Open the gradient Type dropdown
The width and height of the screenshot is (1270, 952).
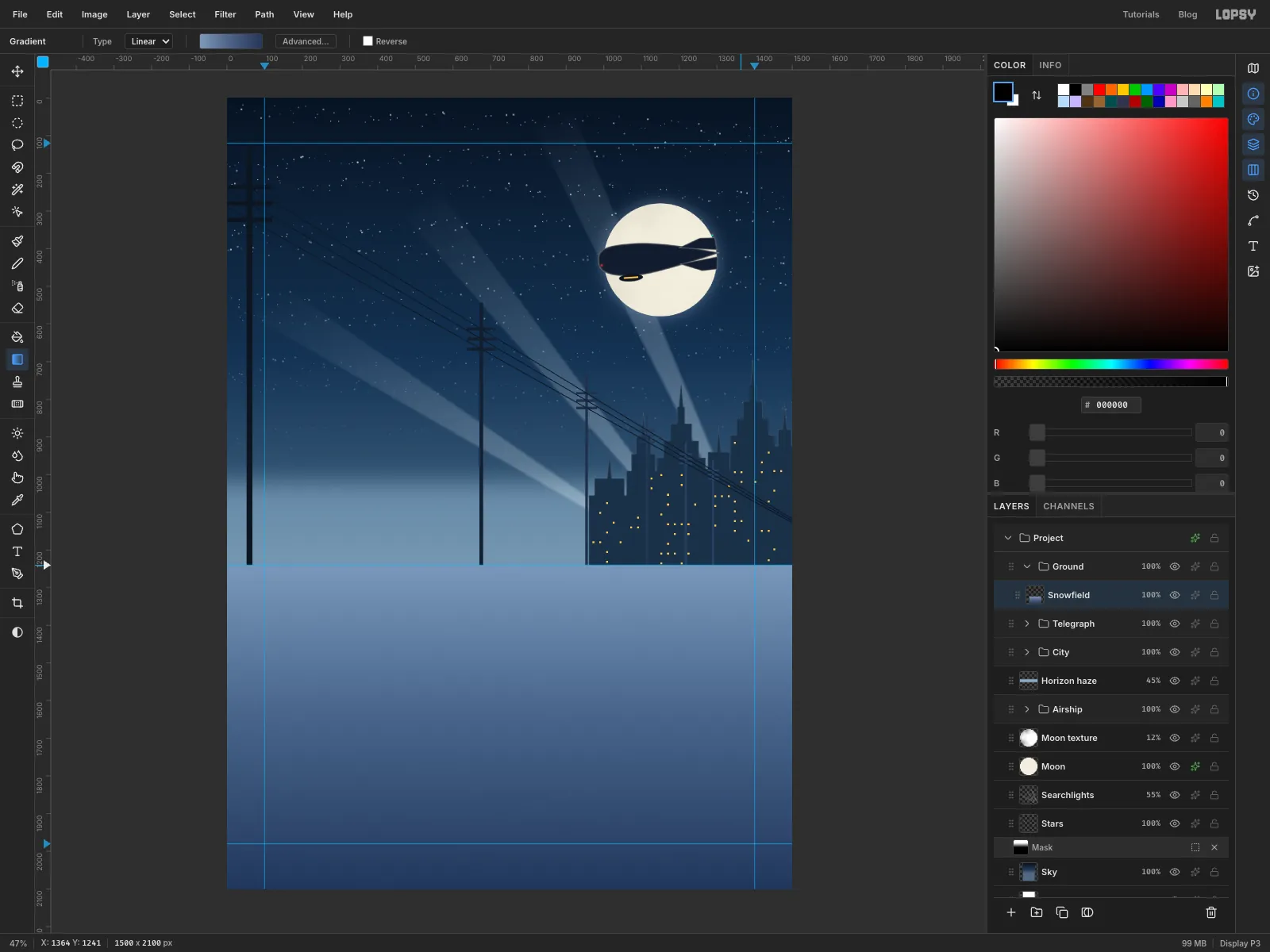coord(148,41)
